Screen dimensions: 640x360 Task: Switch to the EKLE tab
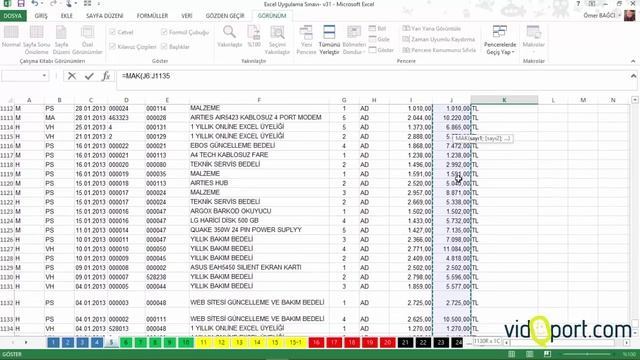pyautogui.click(x=67, y=16)
